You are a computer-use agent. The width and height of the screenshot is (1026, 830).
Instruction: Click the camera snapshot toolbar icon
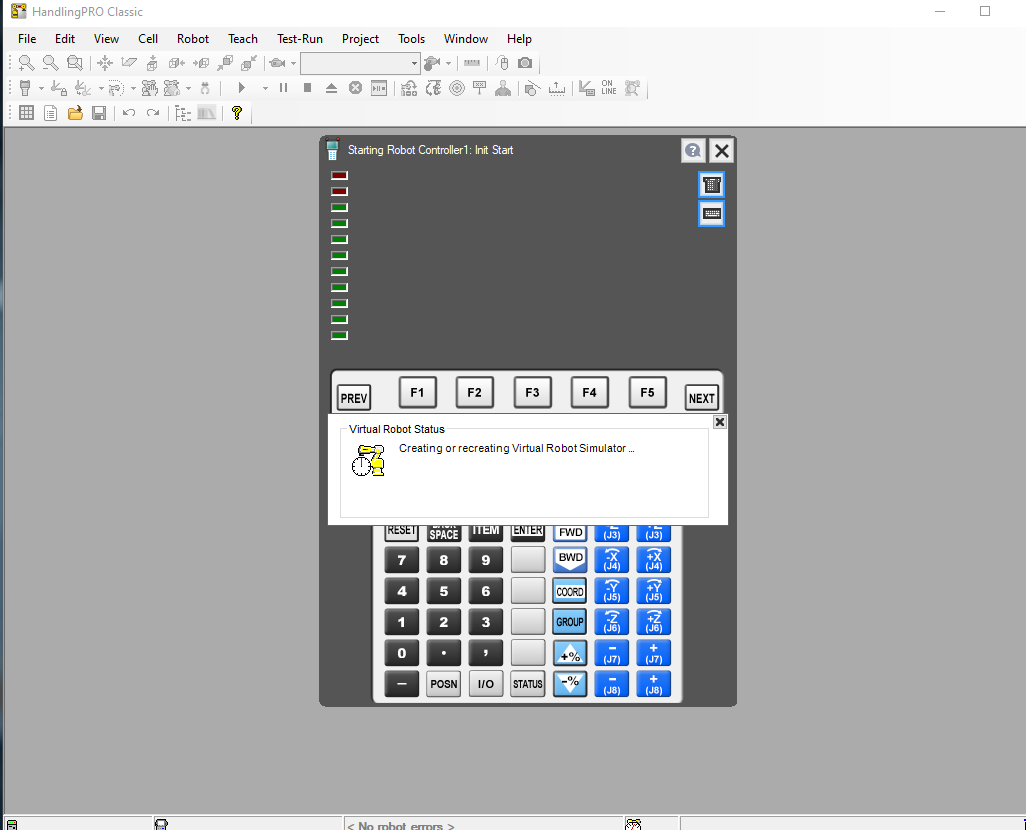point(525,63)
